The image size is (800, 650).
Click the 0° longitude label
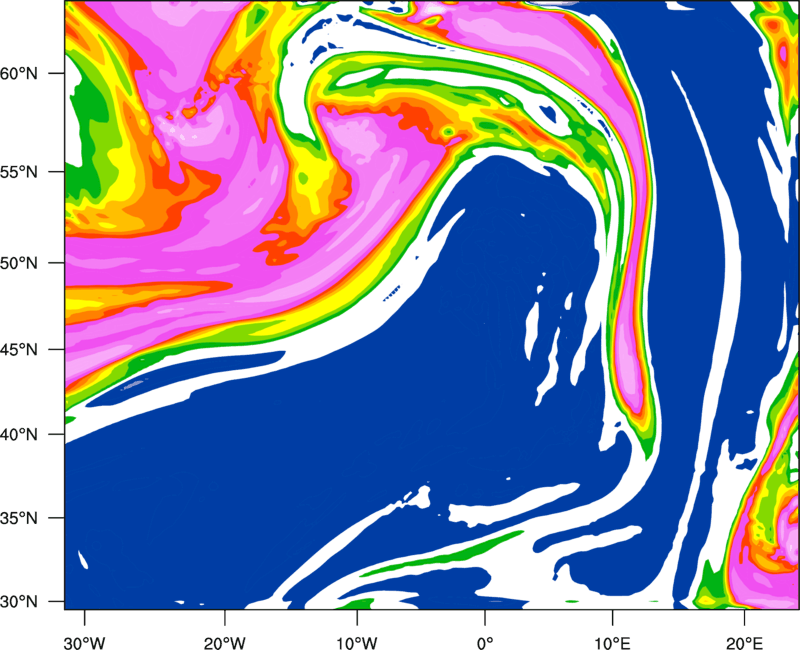coord(485,643)
